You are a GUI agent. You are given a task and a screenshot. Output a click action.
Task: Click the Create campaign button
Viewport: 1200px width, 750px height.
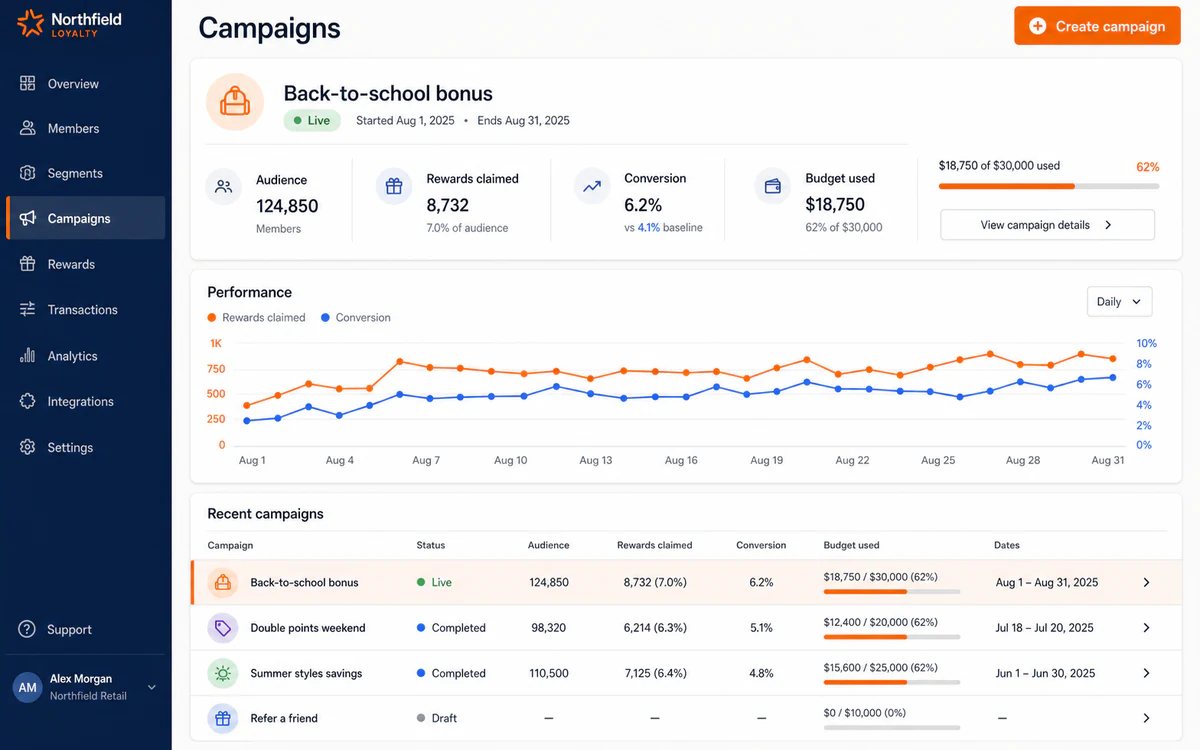(1097, 26)
